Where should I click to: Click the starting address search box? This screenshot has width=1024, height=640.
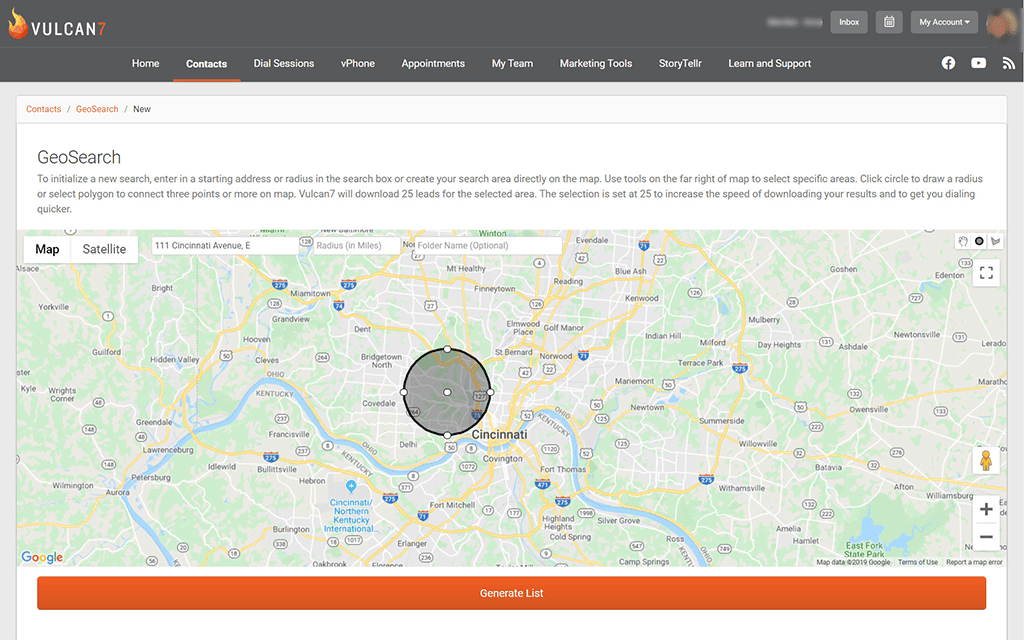tap(225, 246)
